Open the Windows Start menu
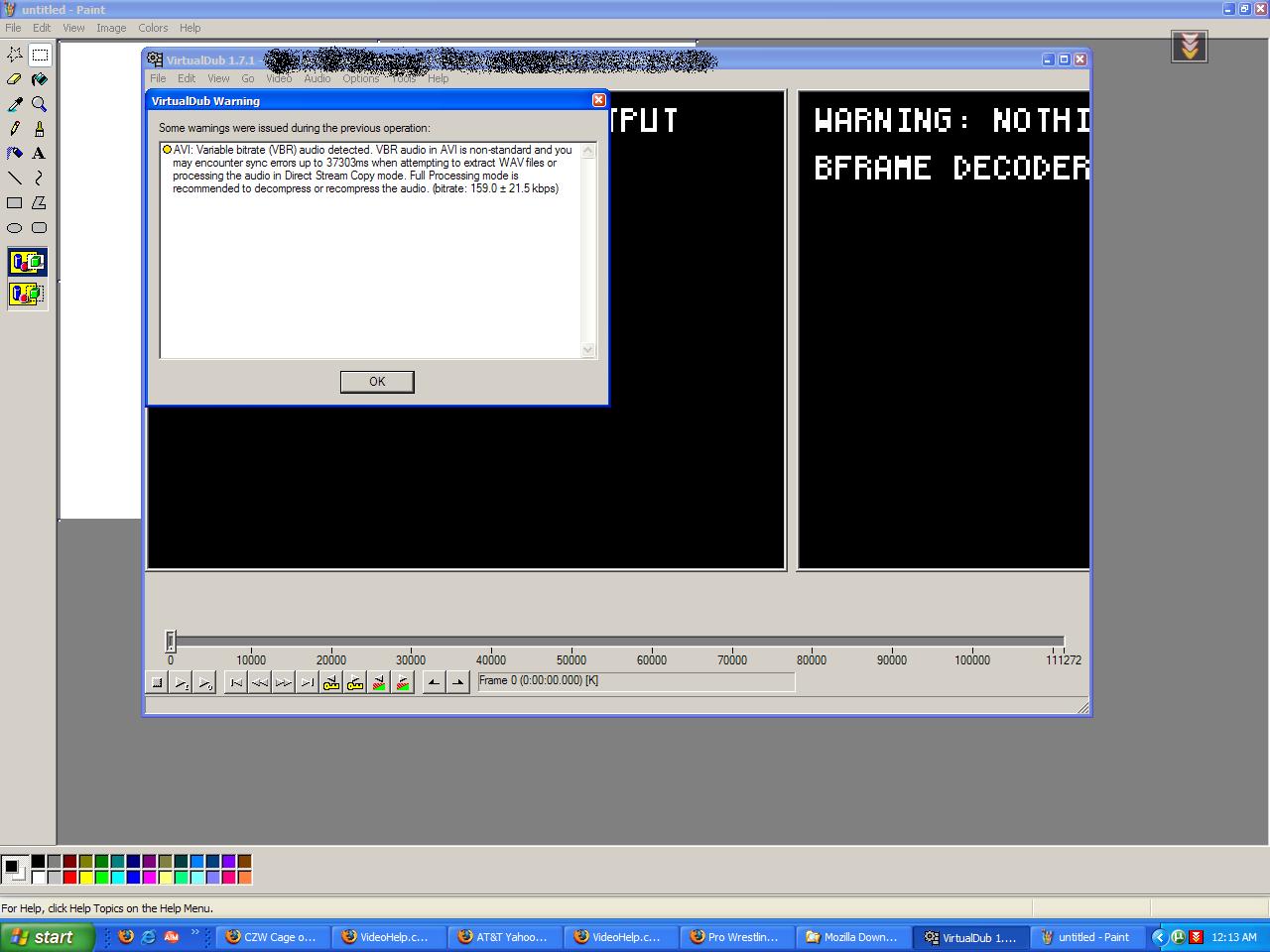 click(x=48, y=937)
